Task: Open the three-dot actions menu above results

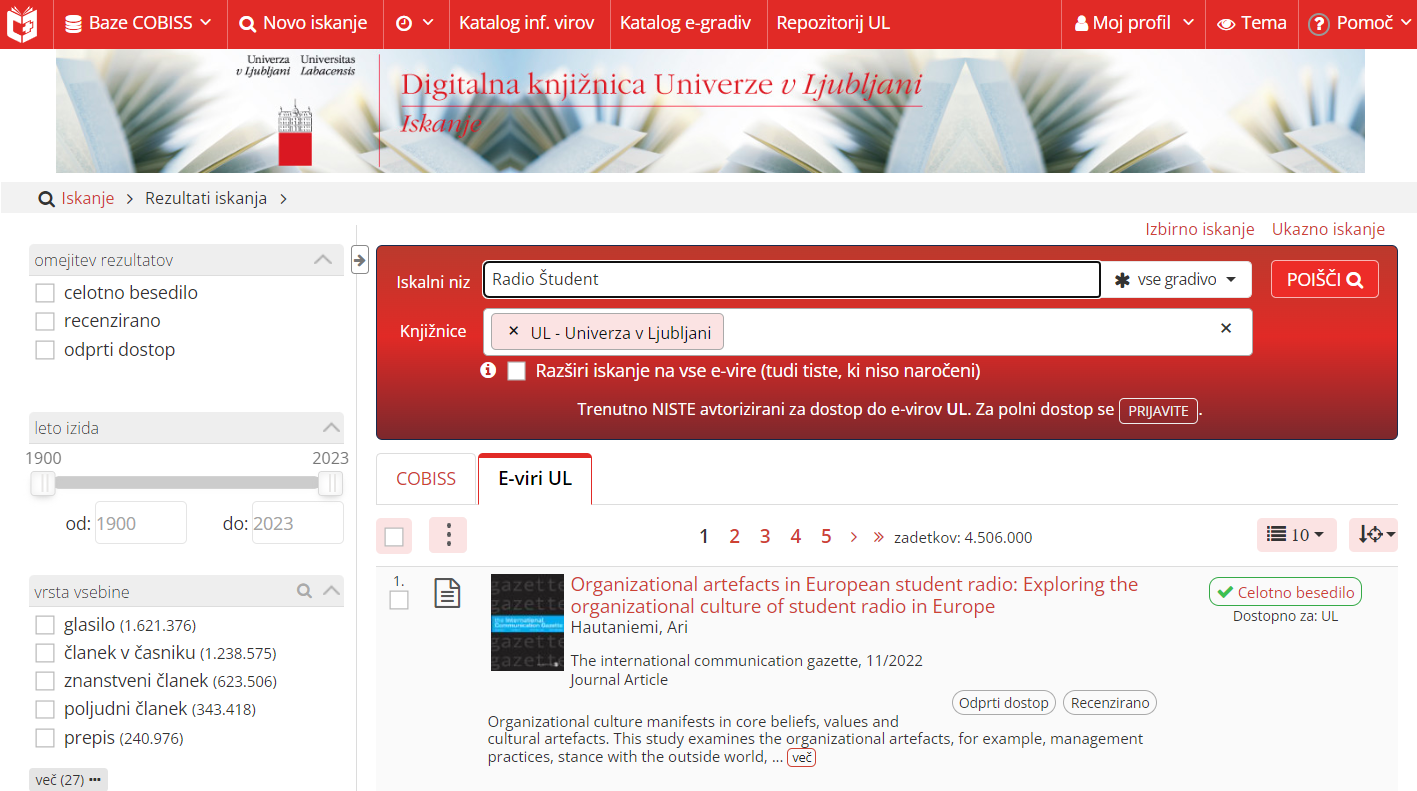Action: (448, 536)
